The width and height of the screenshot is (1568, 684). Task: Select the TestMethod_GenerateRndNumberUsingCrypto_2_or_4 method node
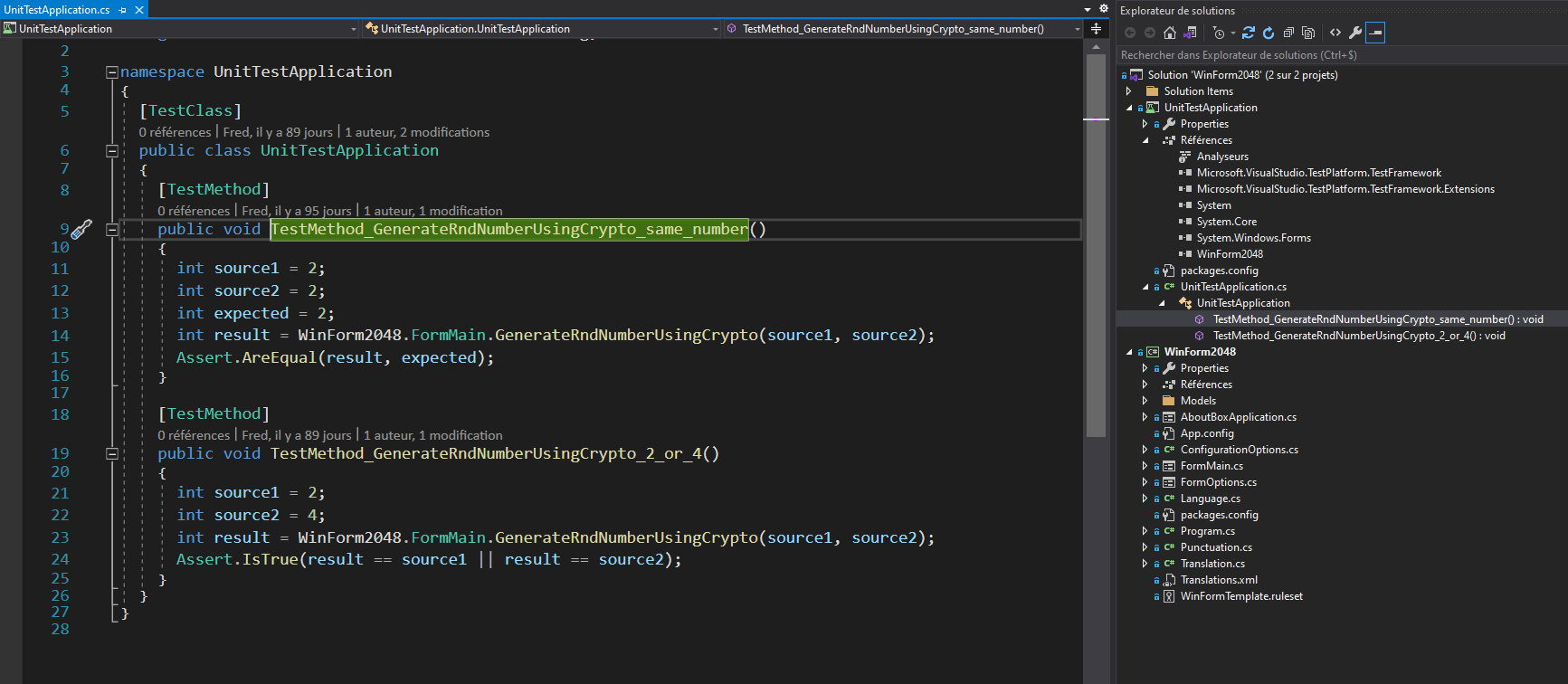click(x=1359, y=336)
